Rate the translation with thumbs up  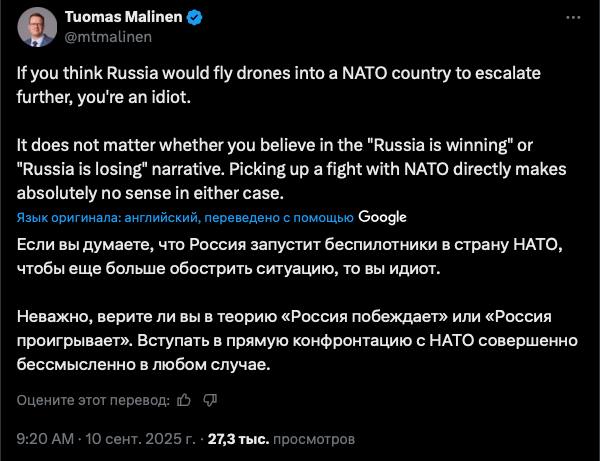coord(183,401)
